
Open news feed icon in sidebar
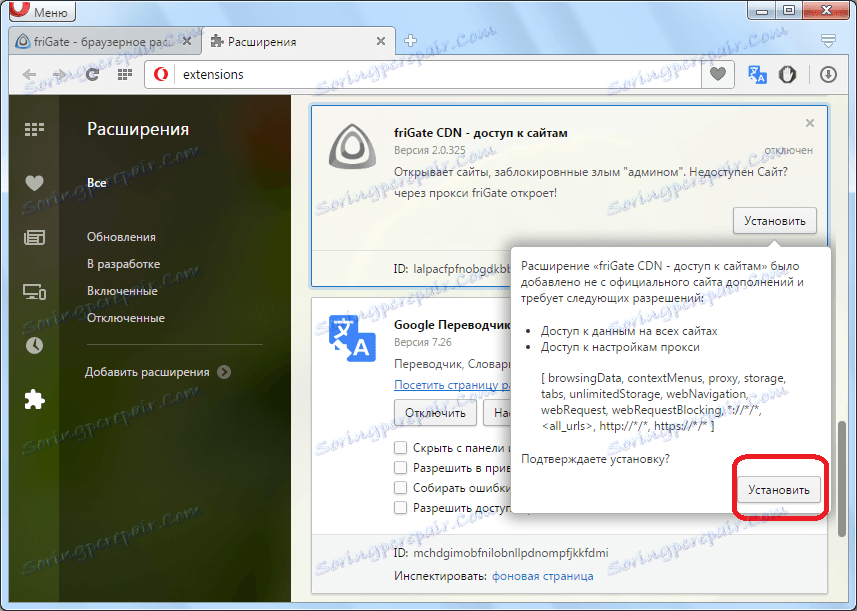point(34,237)
